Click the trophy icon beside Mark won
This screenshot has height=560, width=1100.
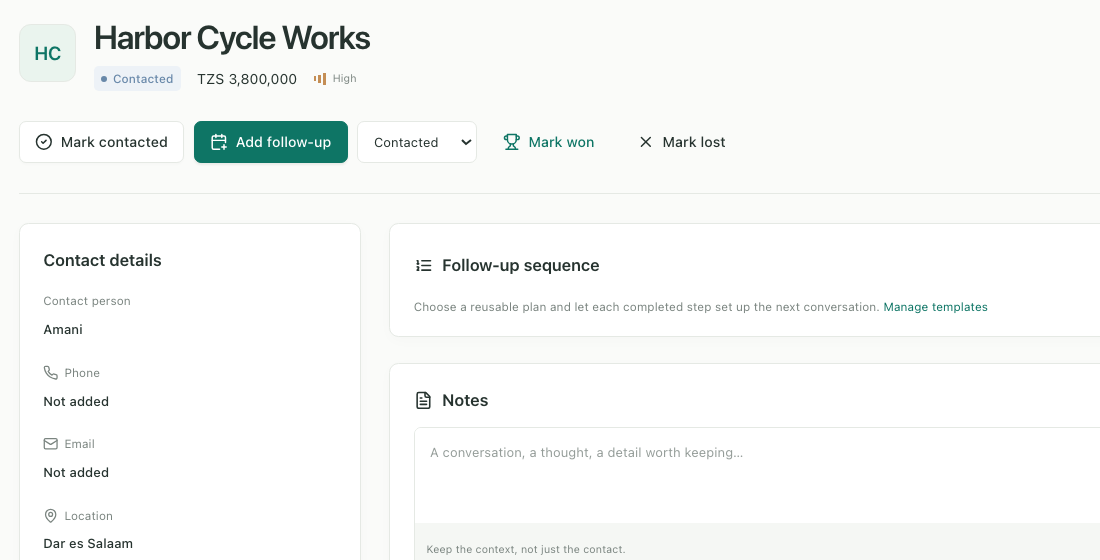point(511,142)
